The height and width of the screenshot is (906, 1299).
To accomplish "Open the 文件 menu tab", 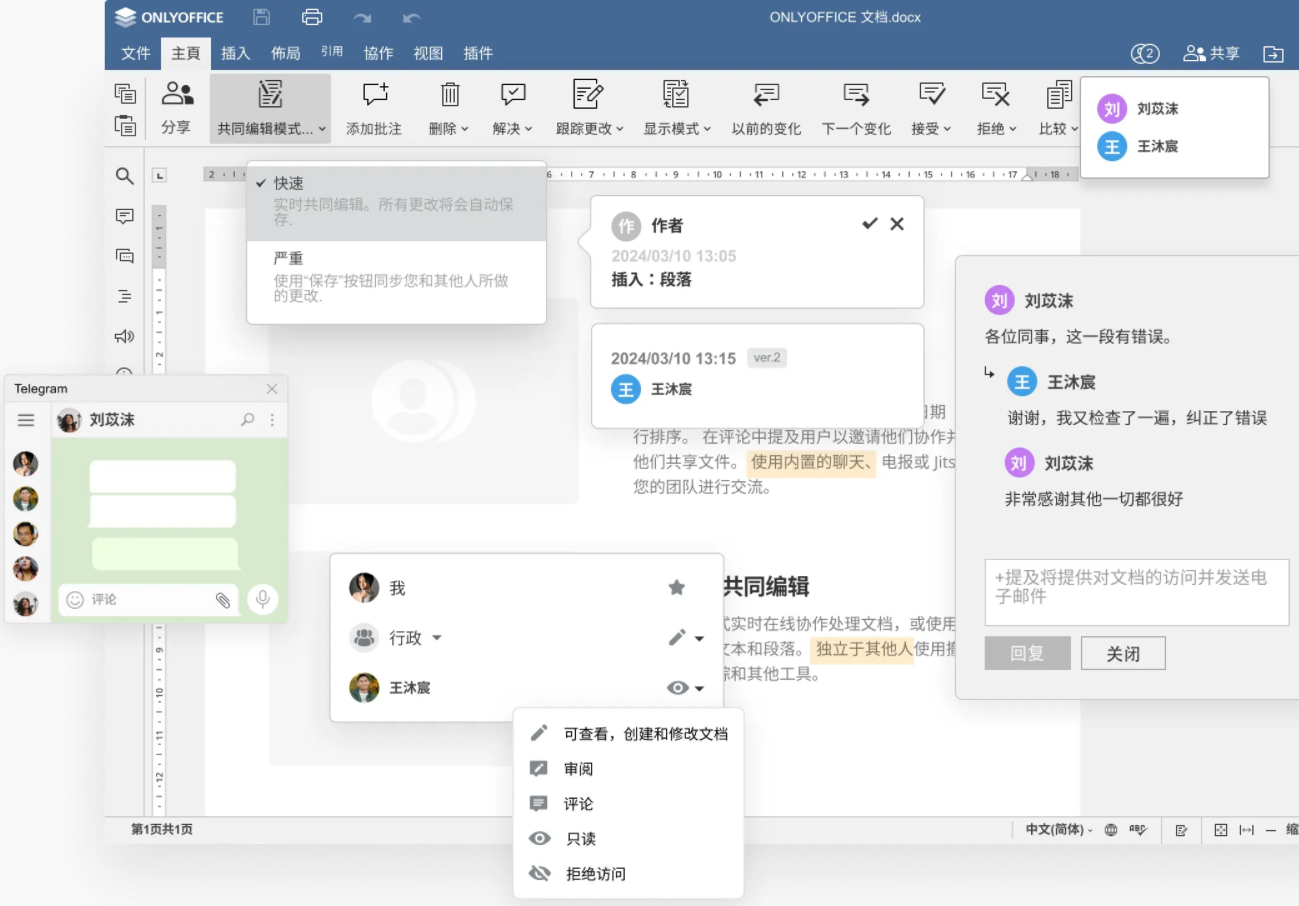I will click(136, 53).
